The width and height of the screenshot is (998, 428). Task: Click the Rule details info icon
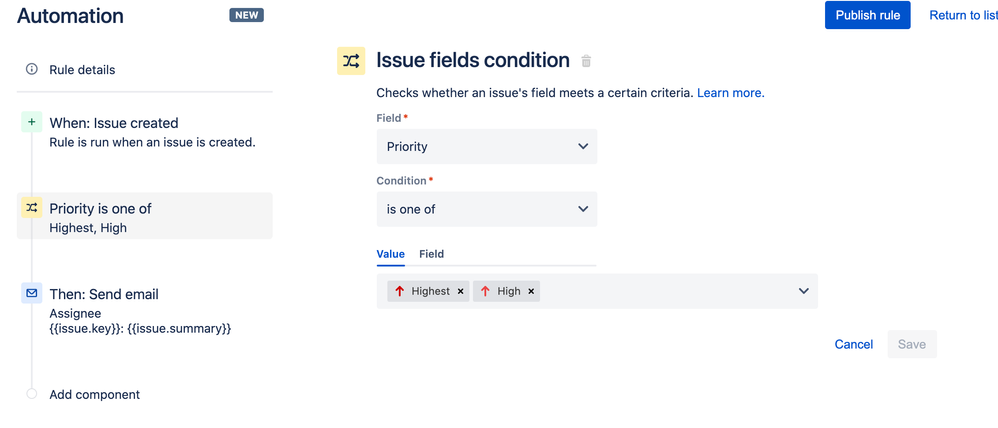coord(32,70)
